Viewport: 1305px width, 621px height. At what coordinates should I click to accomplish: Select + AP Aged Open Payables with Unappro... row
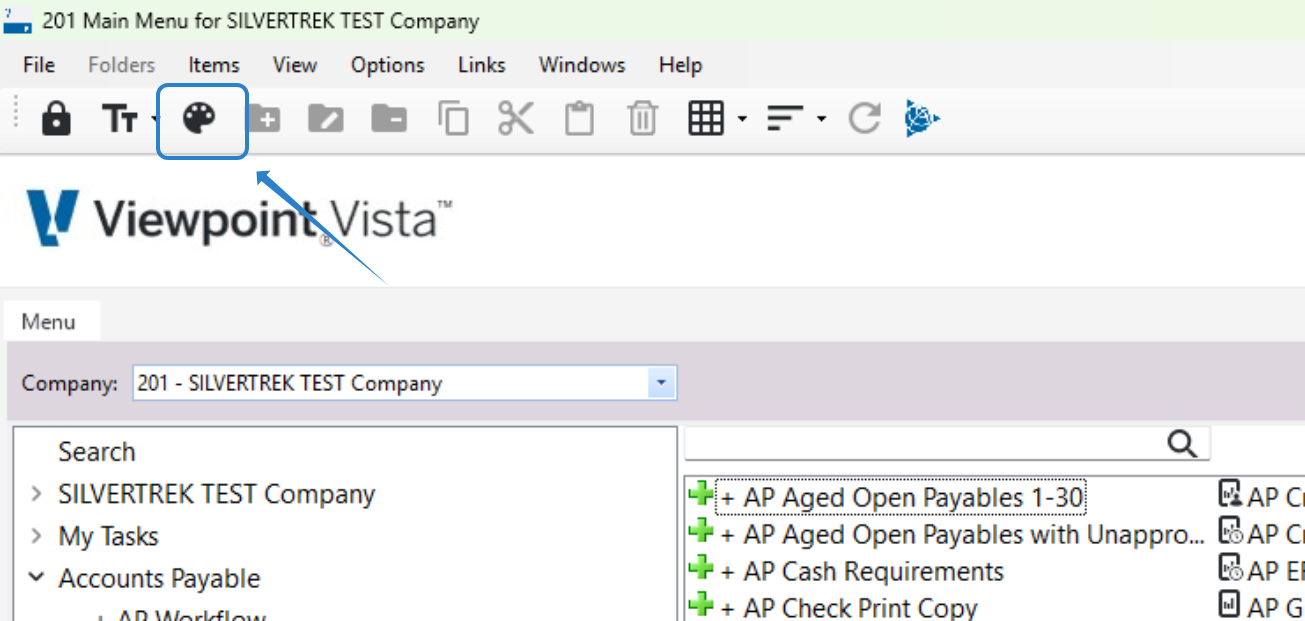pyautogui.click(x=962, y=534)
